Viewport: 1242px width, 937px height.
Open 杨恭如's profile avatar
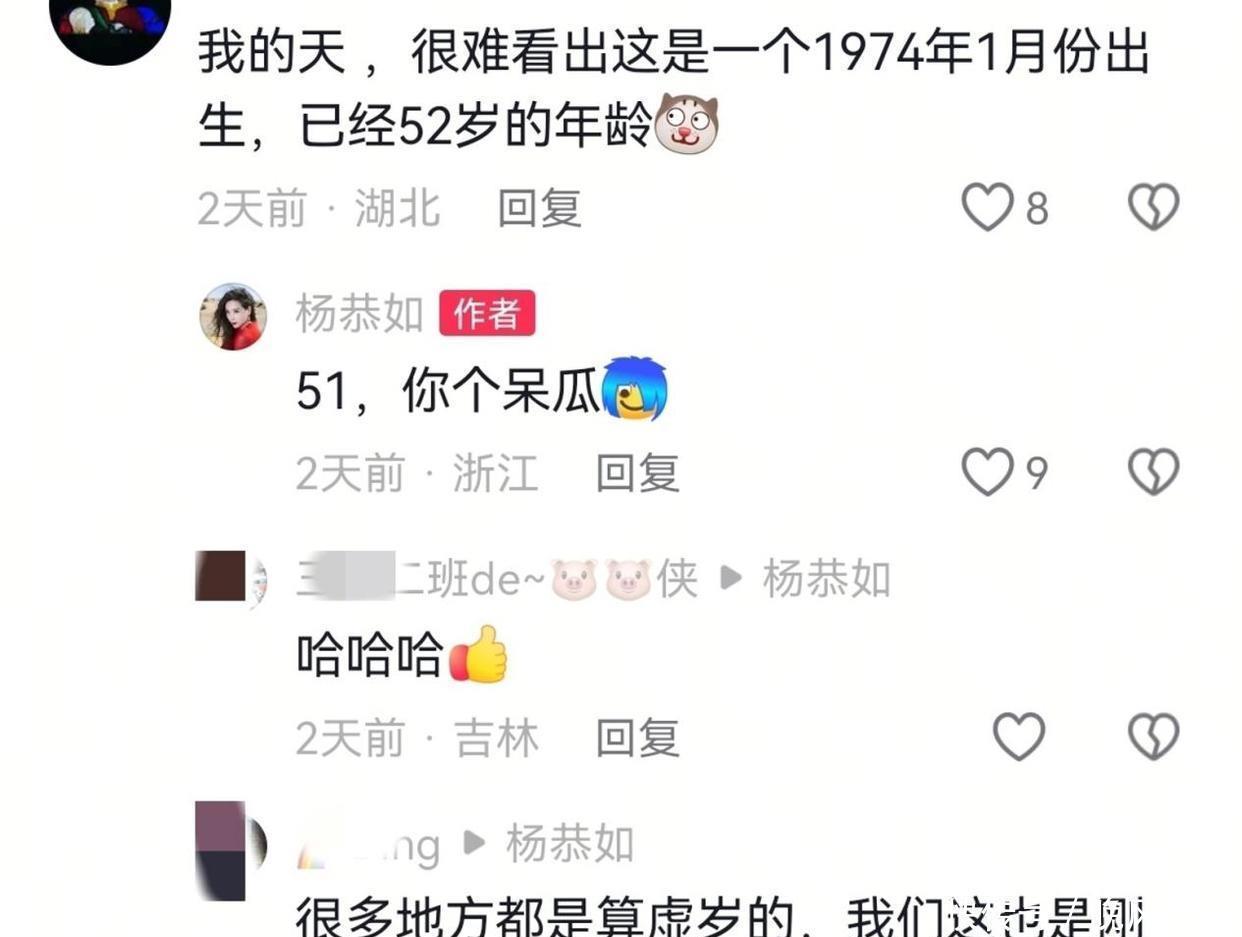(233, 316)
